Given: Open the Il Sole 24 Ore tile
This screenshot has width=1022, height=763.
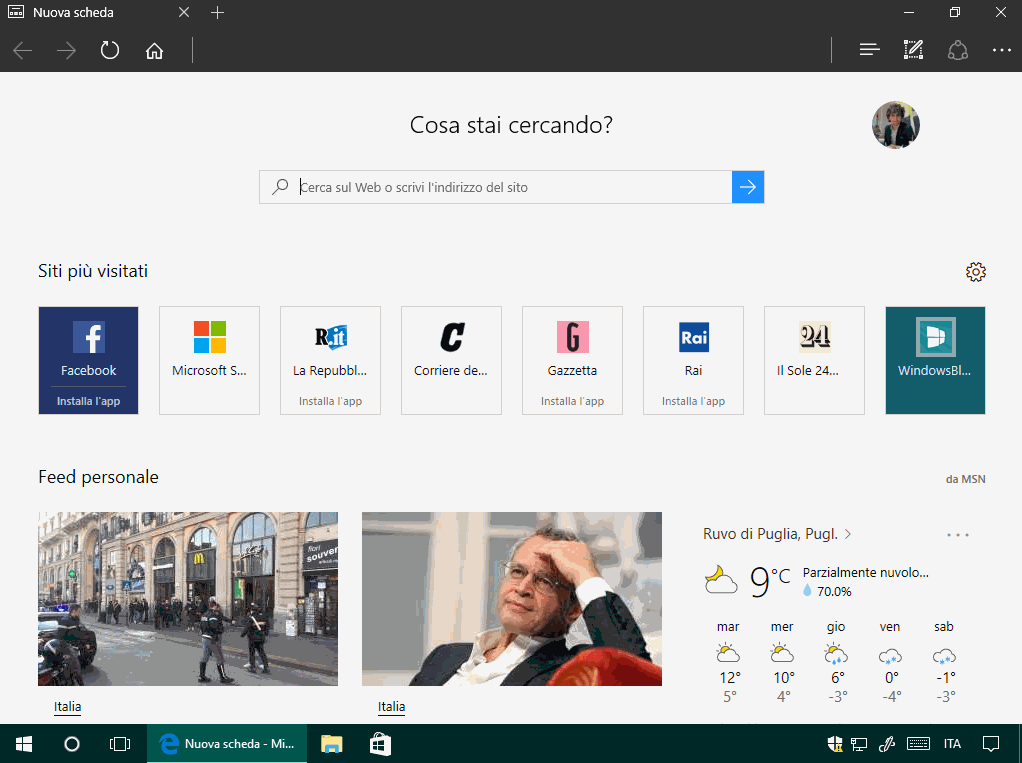Looking at the screenshot, I should 814,360.
